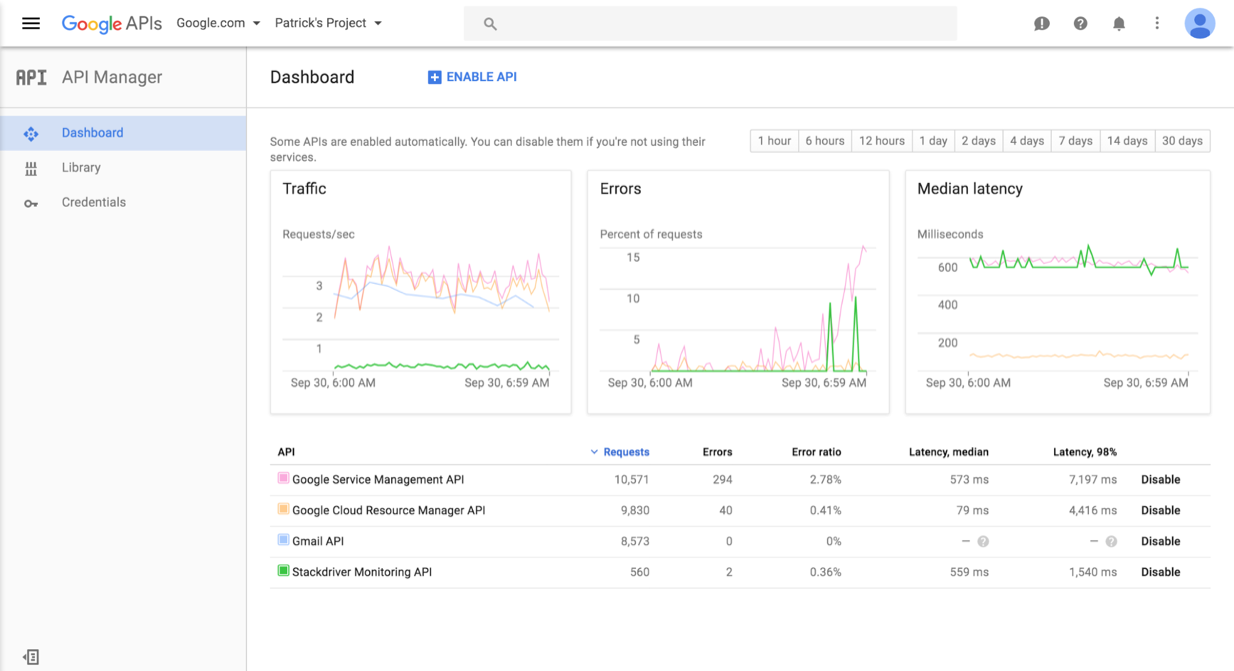This screenshot has height=671, width=1234.
Task: Click the API Manager logo icon
Action: (31, 77)
